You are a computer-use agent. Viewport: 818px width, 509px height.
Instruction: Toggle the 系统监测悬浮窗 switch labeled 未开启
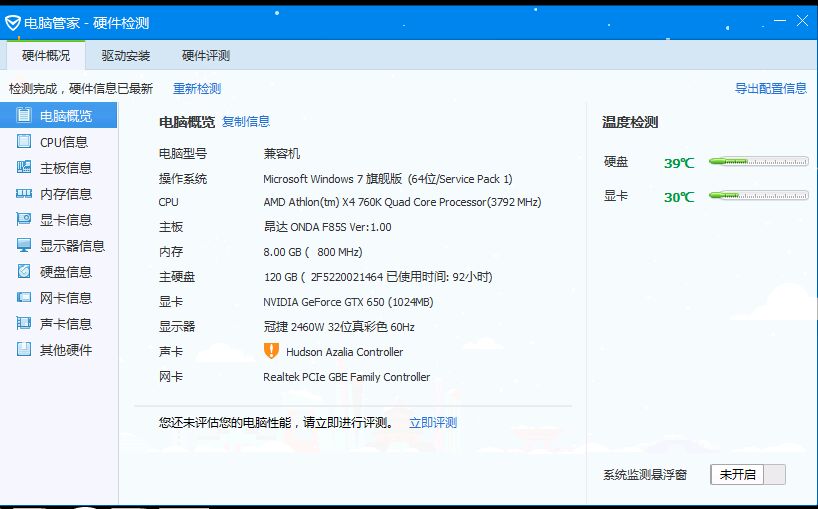tap(748, 475)
